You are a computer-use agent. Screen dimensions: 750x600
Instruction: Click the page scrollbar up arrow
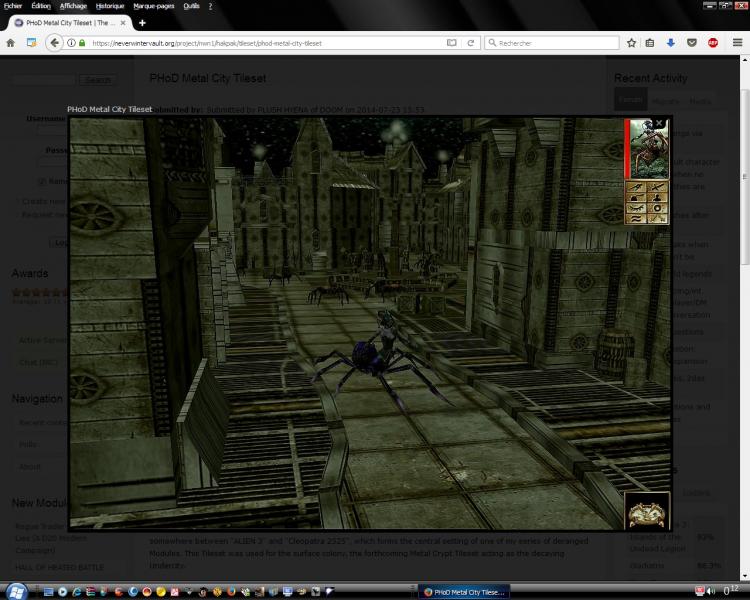coord(745,60)
